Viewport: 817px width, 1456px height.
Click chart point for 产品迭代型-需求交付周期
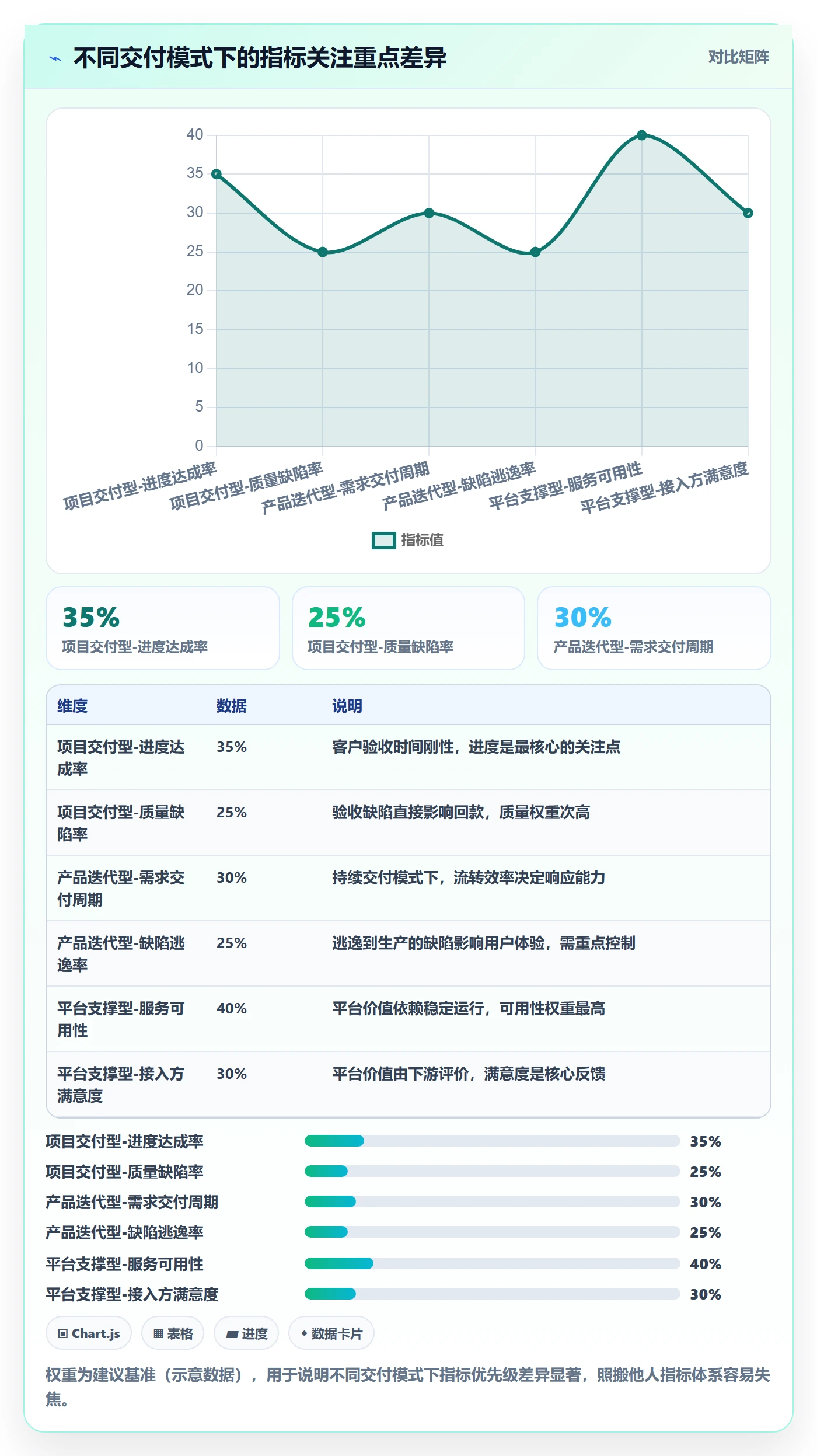[429, 213]
